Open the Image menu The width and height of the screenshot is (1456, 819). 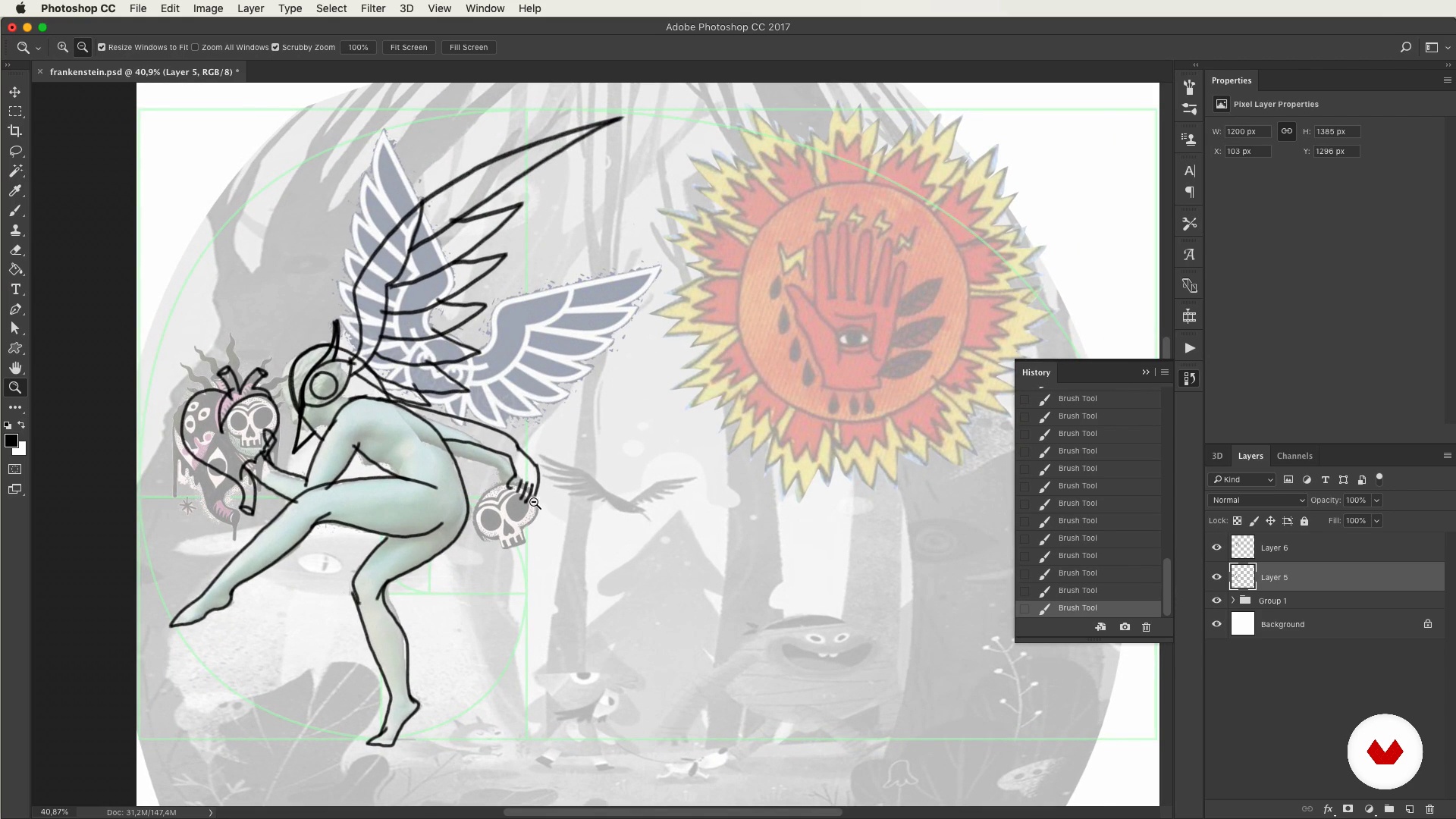click(x=208, y=8)
